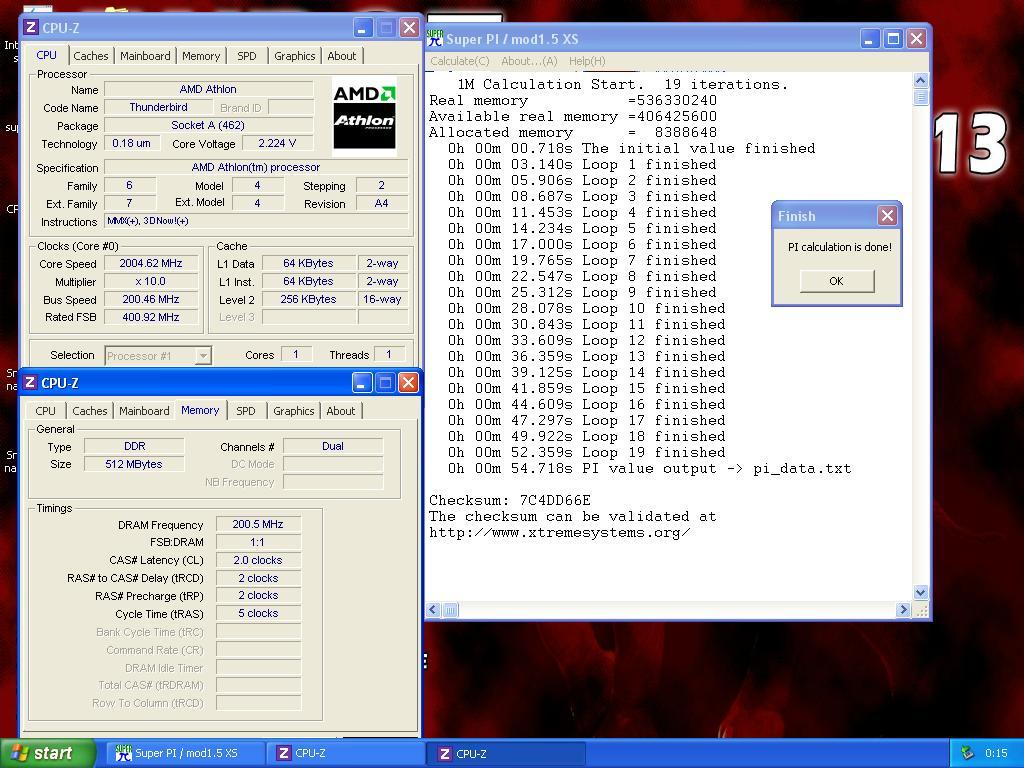Viewport: 1024px width, 768px height.
Task: Click the Windows flag icon on start button
Action: [20, 753]
